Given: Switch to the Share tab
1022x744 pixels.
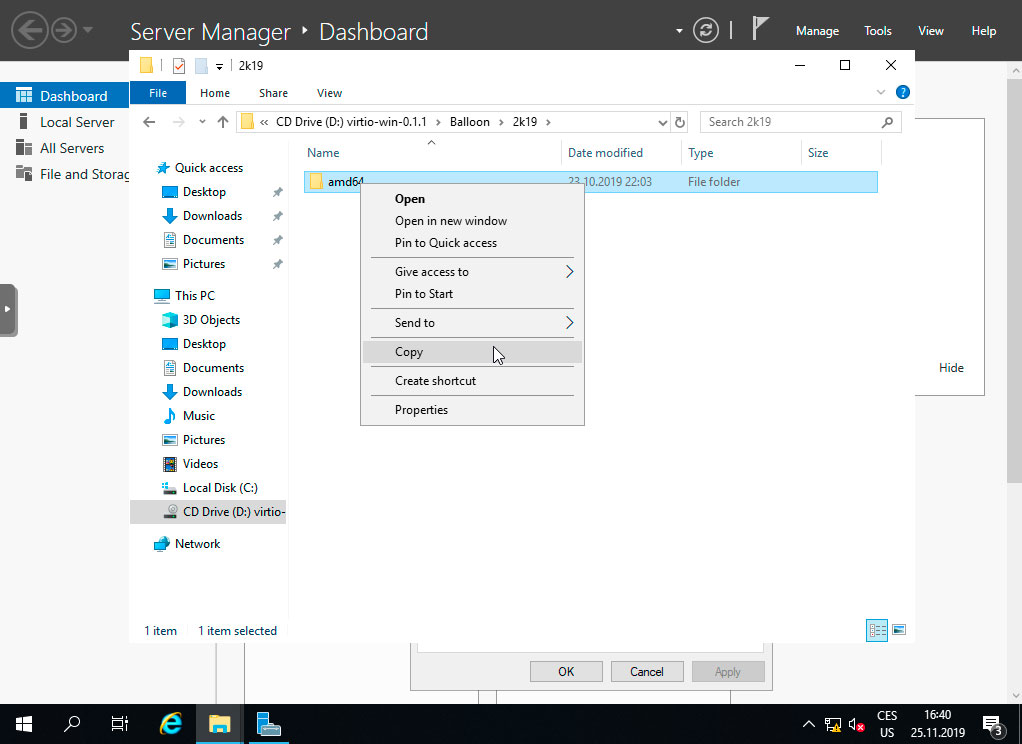Looking at the screenshot, I should point(272,92).
